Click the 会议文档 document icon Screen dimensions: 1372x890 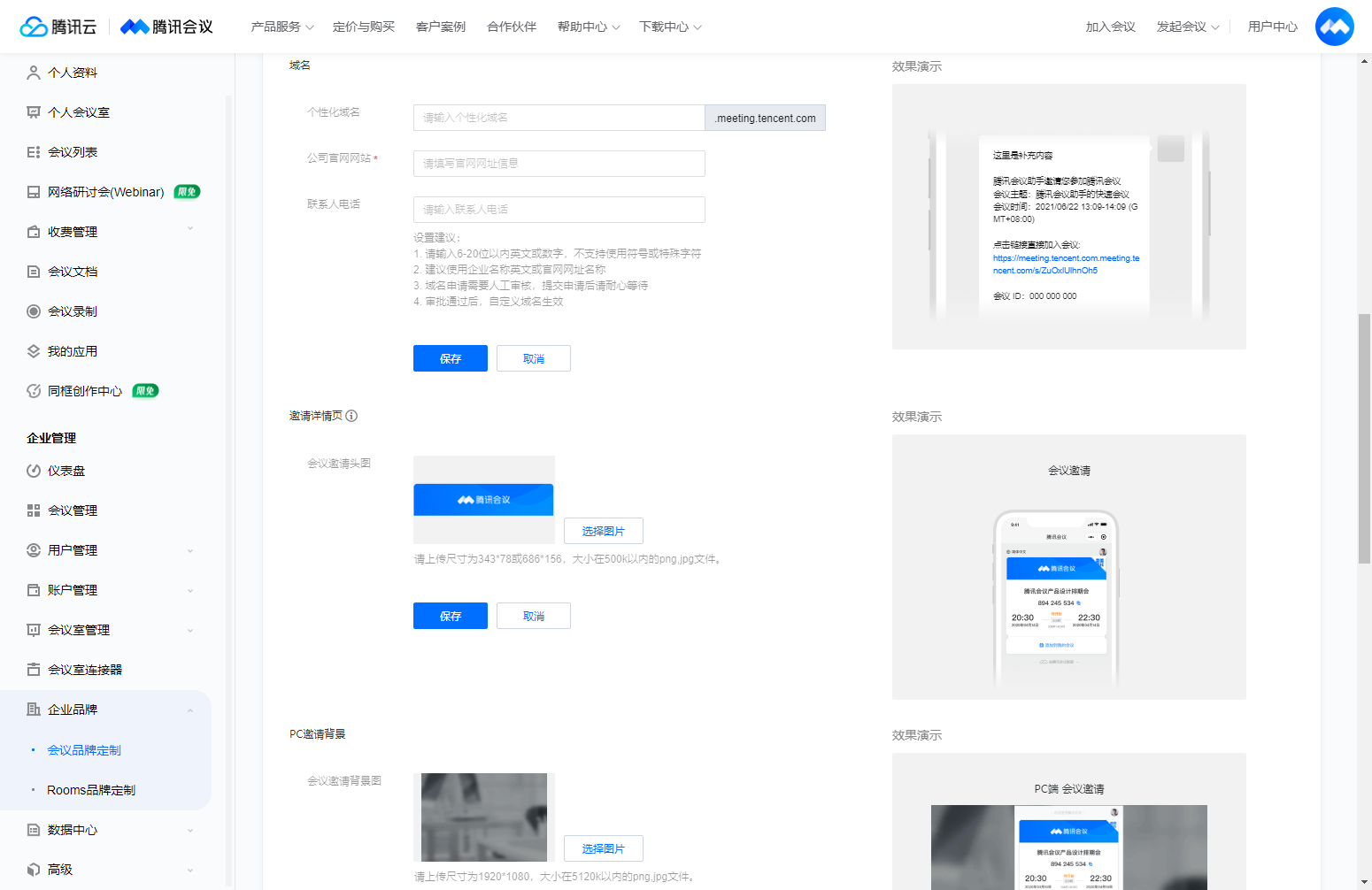pos(34,272)
